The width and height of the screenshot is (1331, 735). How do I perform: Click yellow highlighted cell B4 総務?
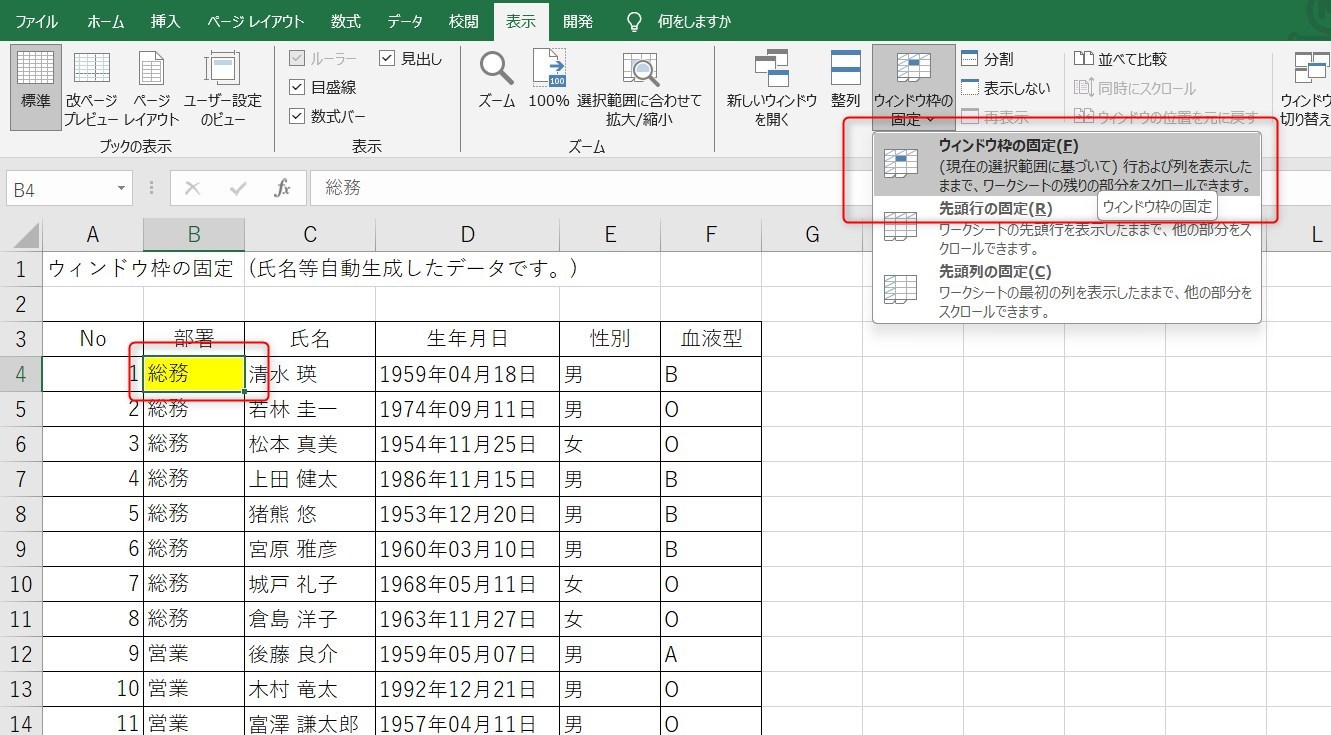(x=194, y=374)
